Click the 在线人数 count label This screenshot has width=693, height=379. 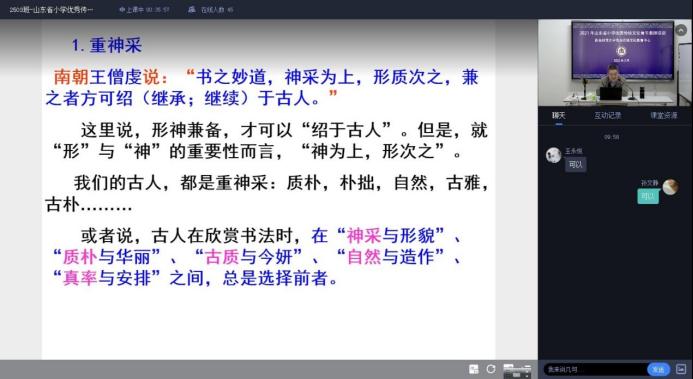(217, 9)
